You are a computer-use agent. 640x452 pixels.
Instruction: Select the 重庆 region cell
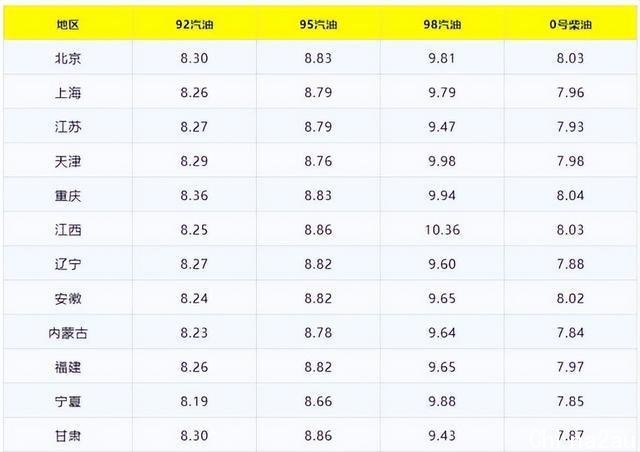point(68,196)
